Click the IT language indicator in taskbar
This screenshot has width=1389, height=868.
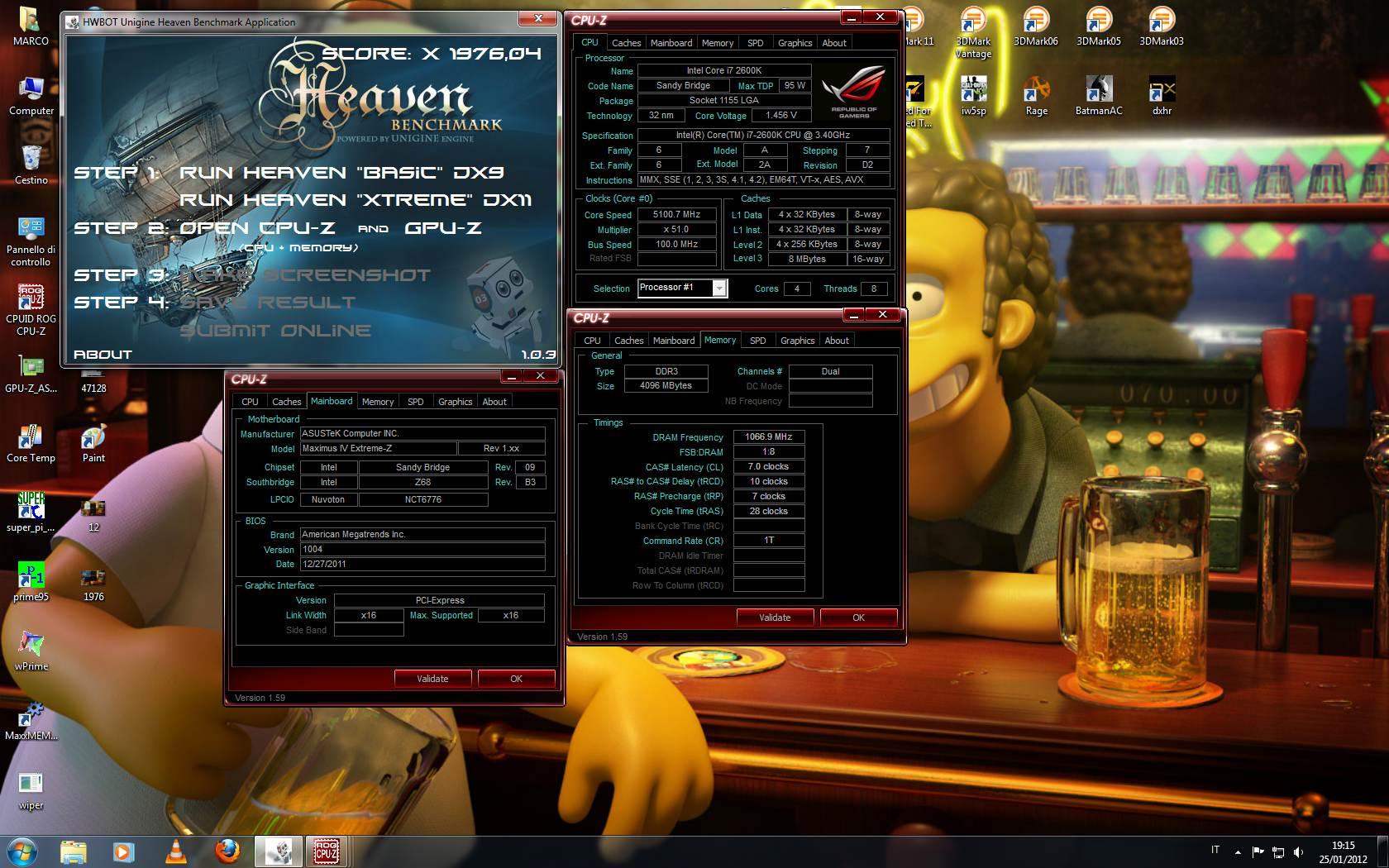(1215, 850)
